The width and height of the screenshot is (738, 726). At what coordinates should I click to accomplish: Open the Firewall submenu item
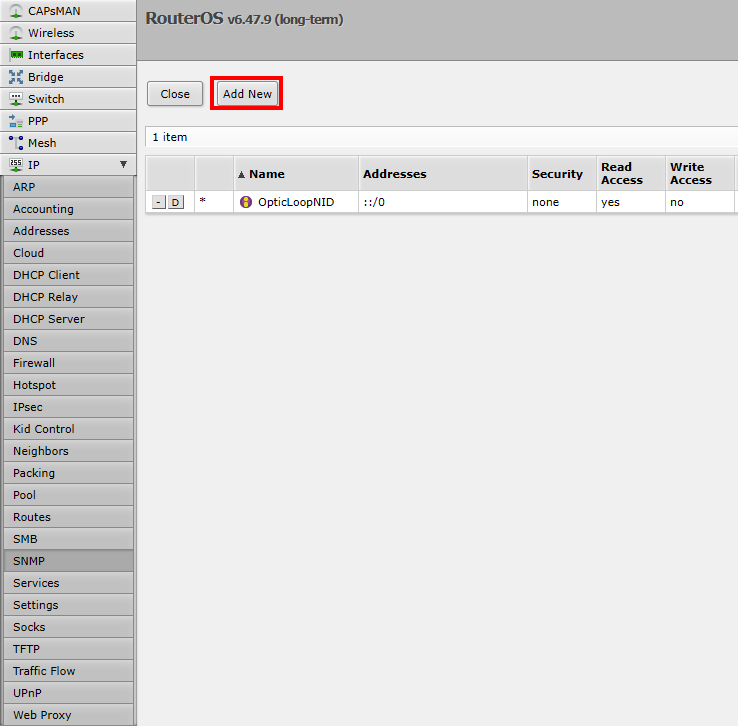(x=34, y=363)
